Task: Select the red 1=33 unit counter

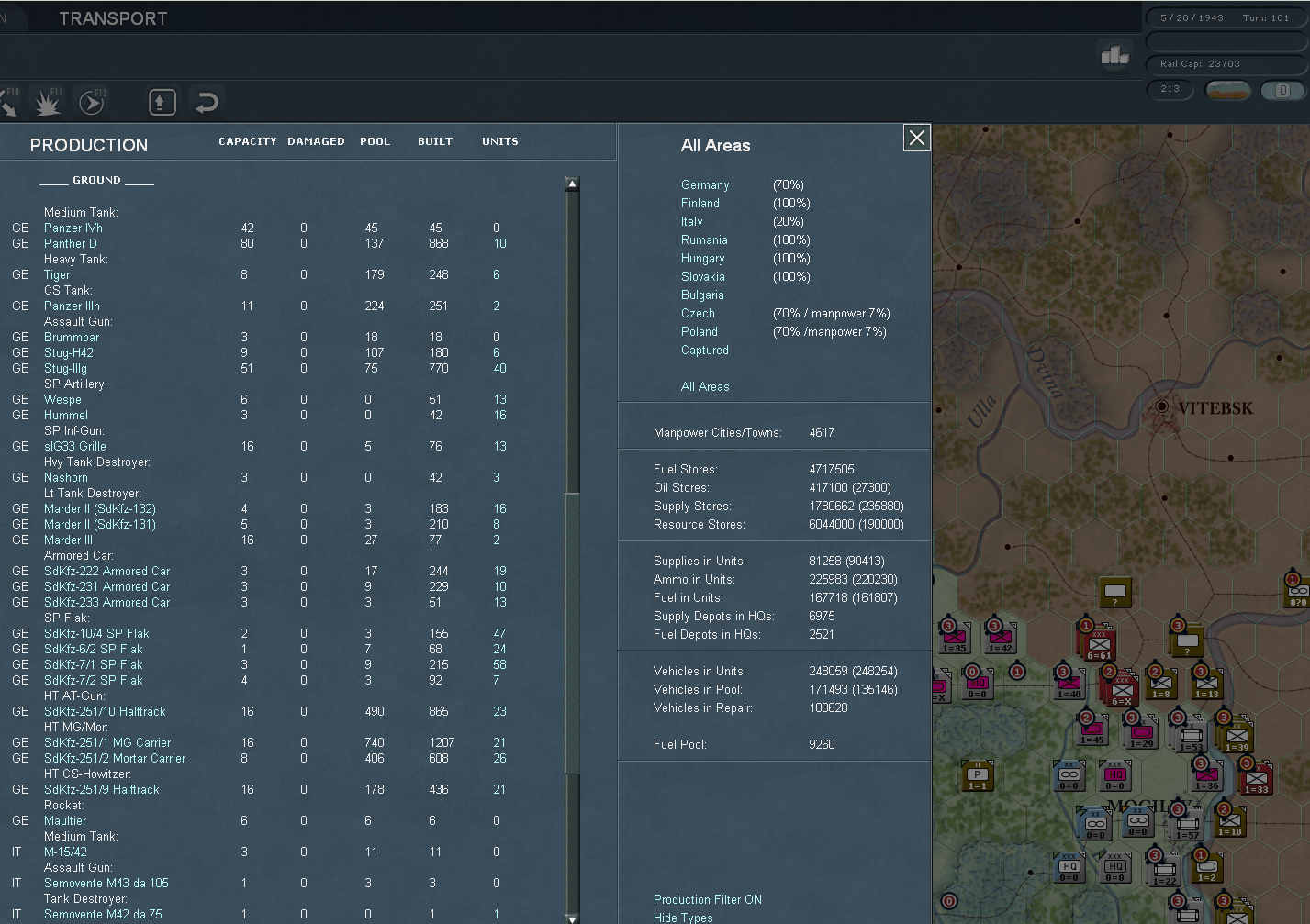Action: point(1256,778)
